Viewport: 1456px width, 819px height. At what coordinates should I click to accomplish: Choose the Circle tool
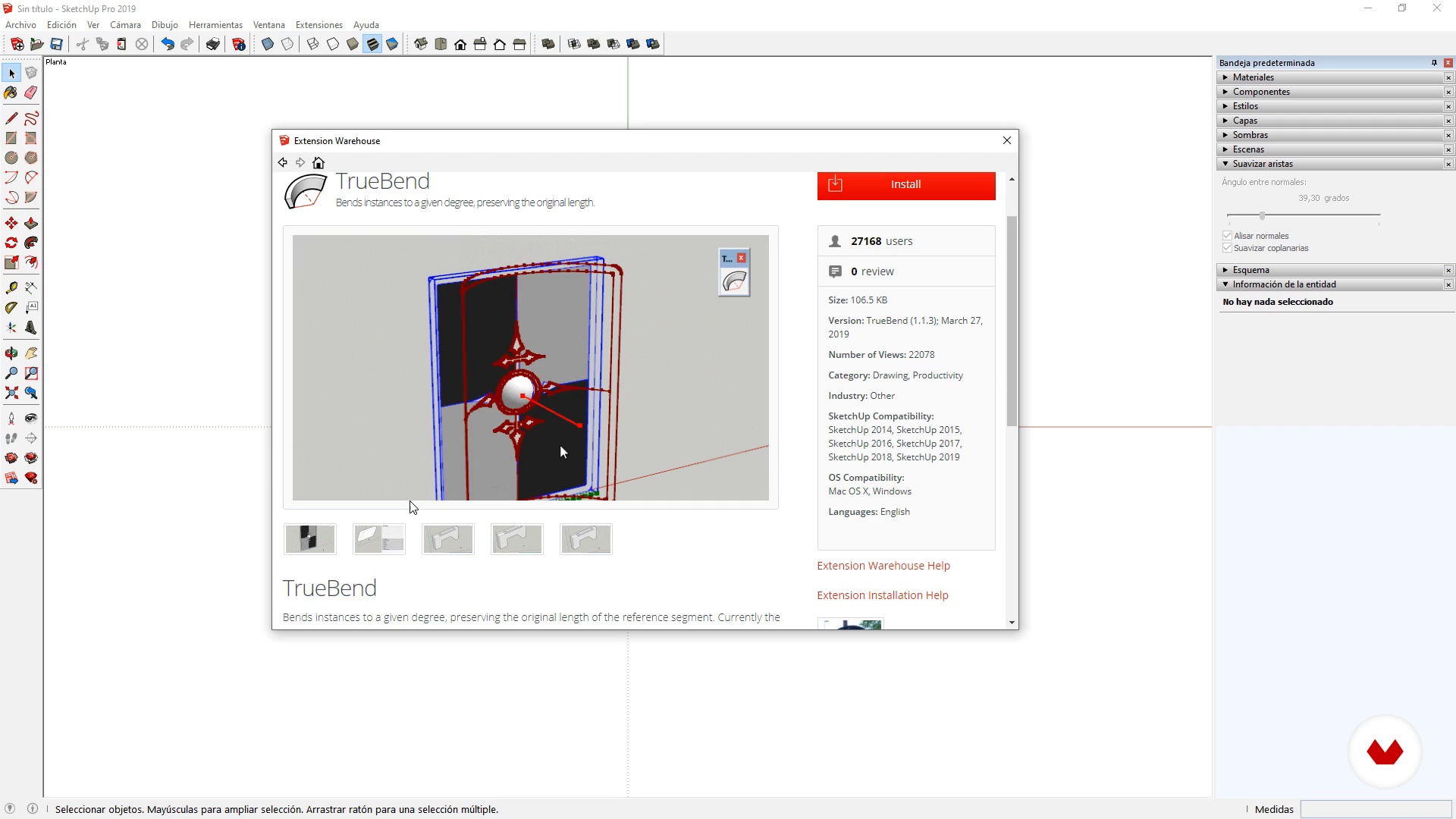(x=11, y=158)
